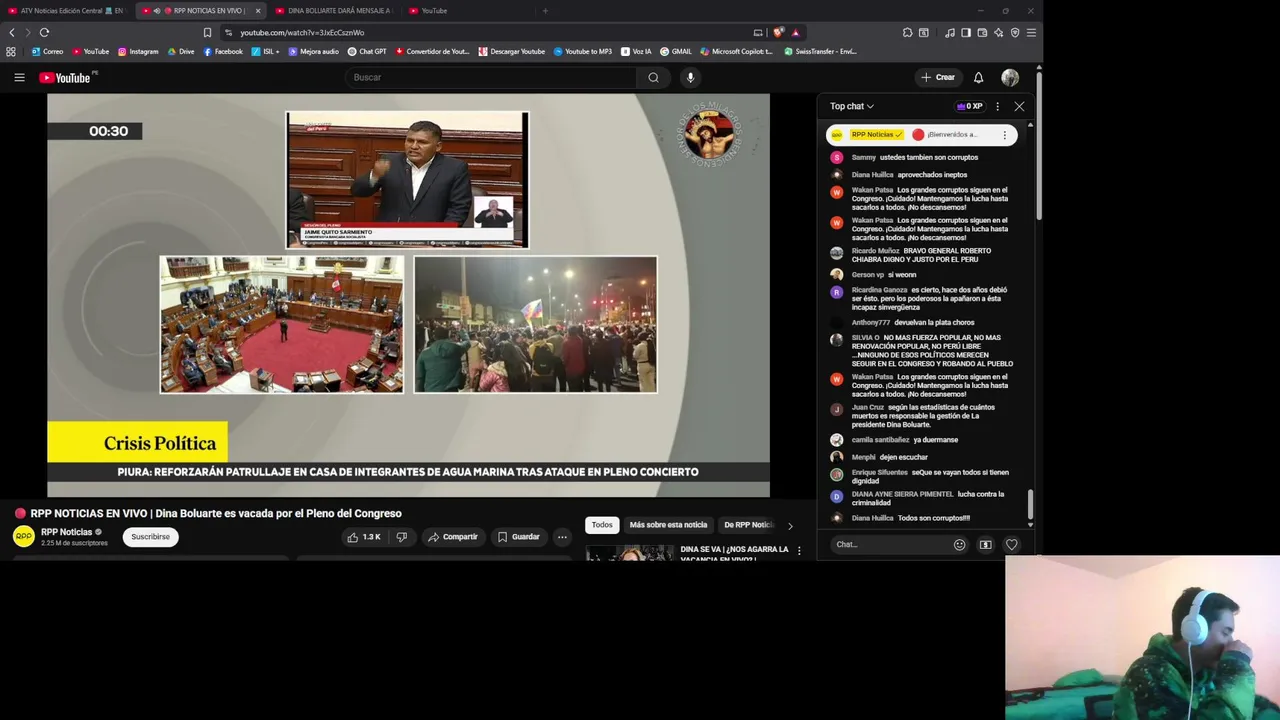Click the page vertical scrollbar

pyautogui.click(x=1039, y=145)
